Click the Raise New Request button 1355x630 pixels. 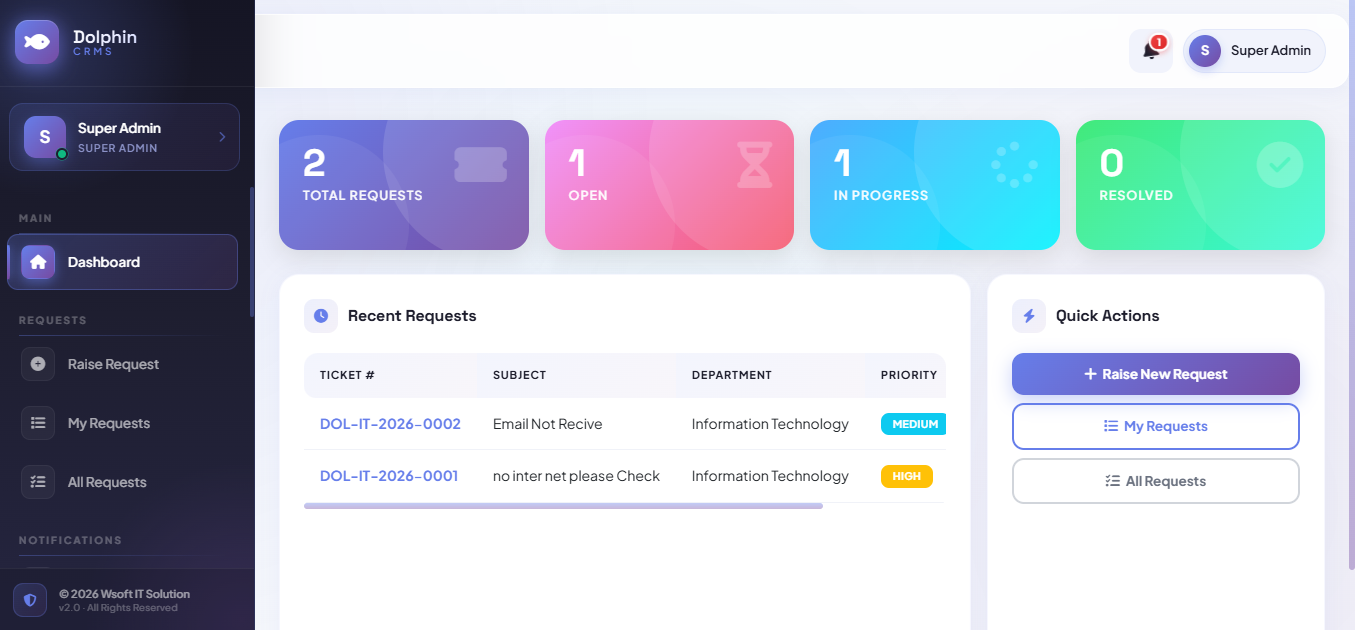tap(1156, 374)
